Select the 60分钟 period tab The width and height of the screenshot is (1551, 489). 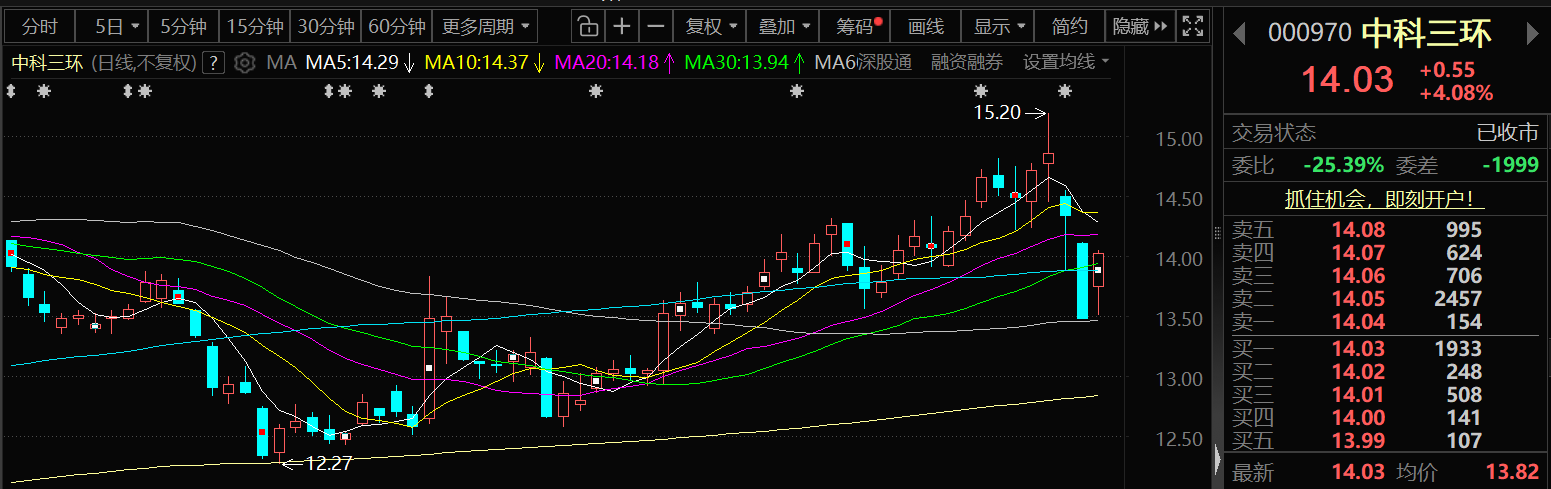point(396,26)
